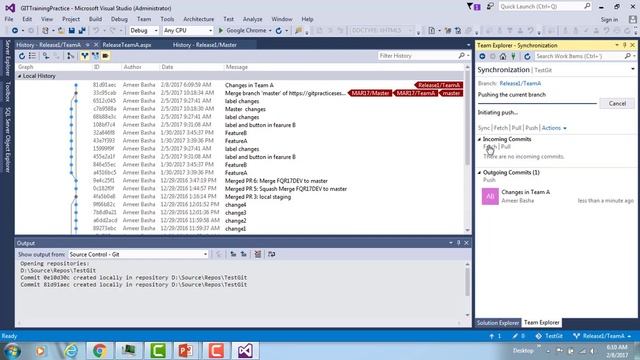
Task: Open Solution Configurations Debug dropdown
Action: coord(144,31)
